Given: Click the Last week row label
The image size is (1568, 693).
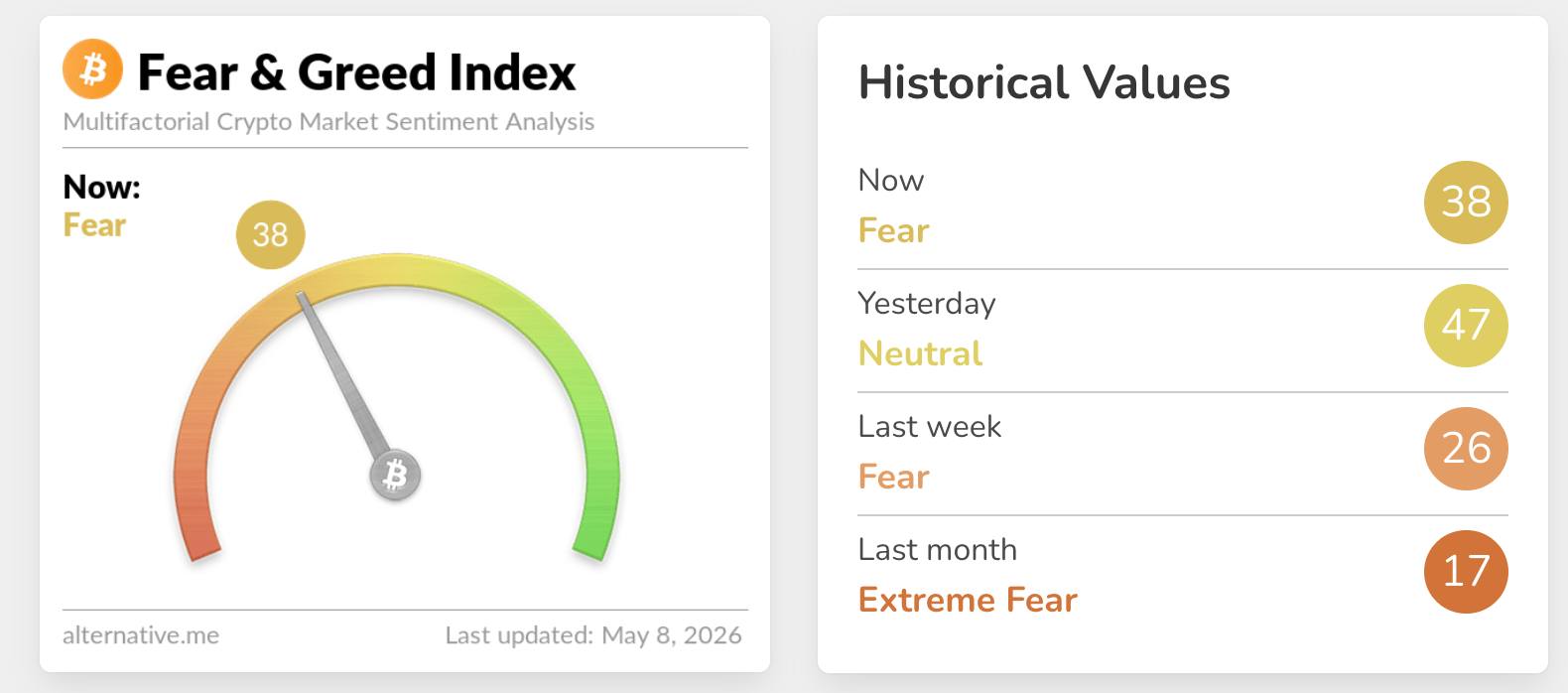Looking at the screenshot, I should point(930,426).
